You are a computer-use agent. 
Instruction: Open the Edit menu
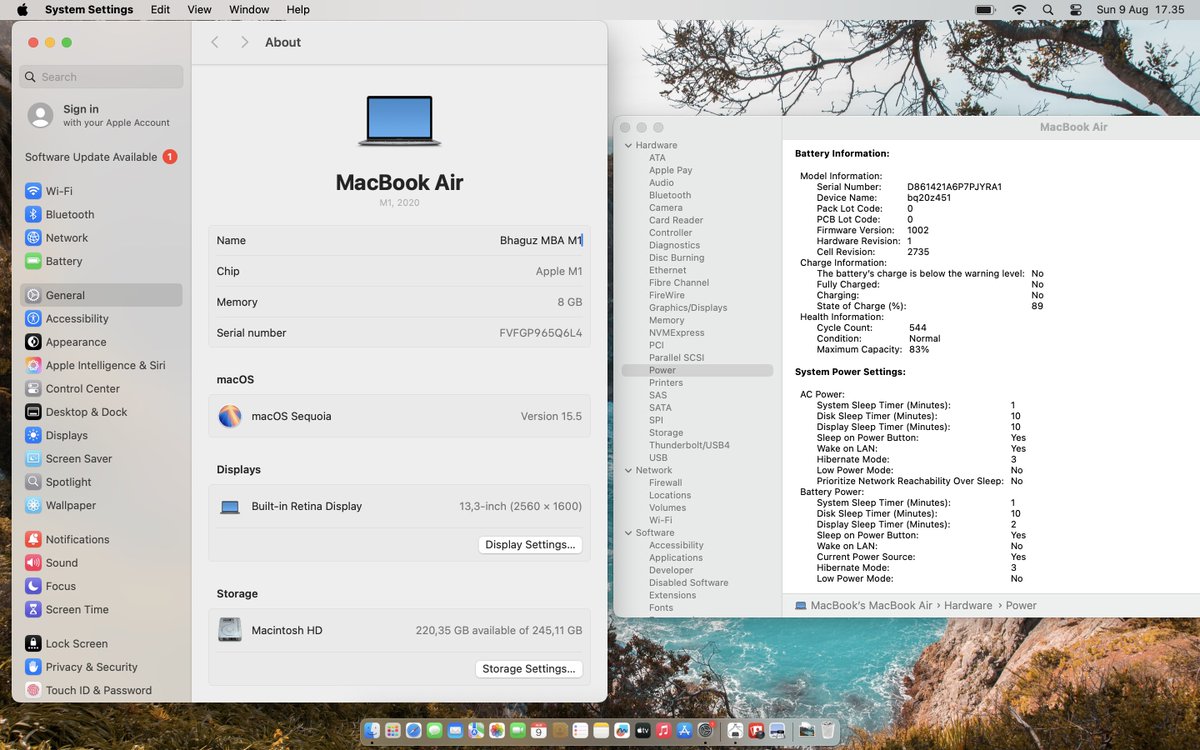coord(160,10)
